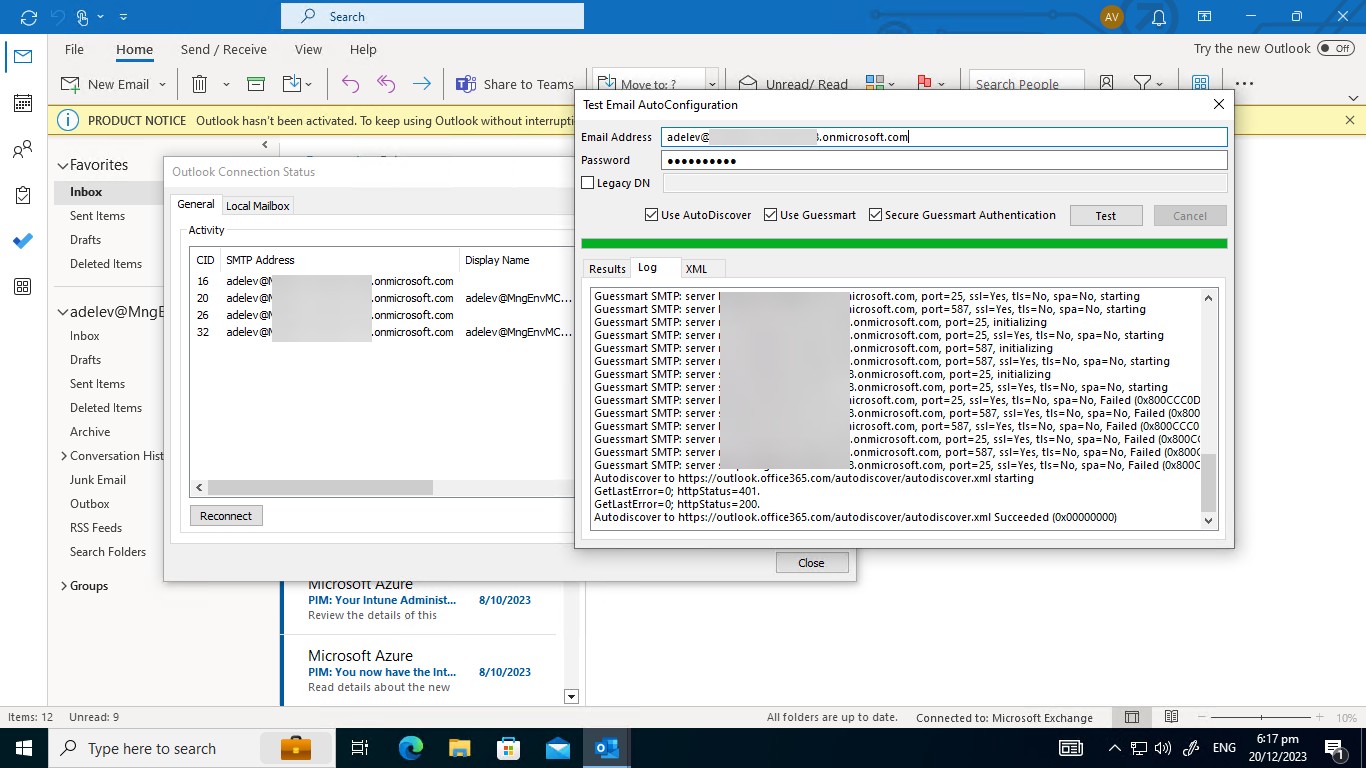Click Close button in Connection Status window
1366x768 pixels.
(x=811, y=563)
